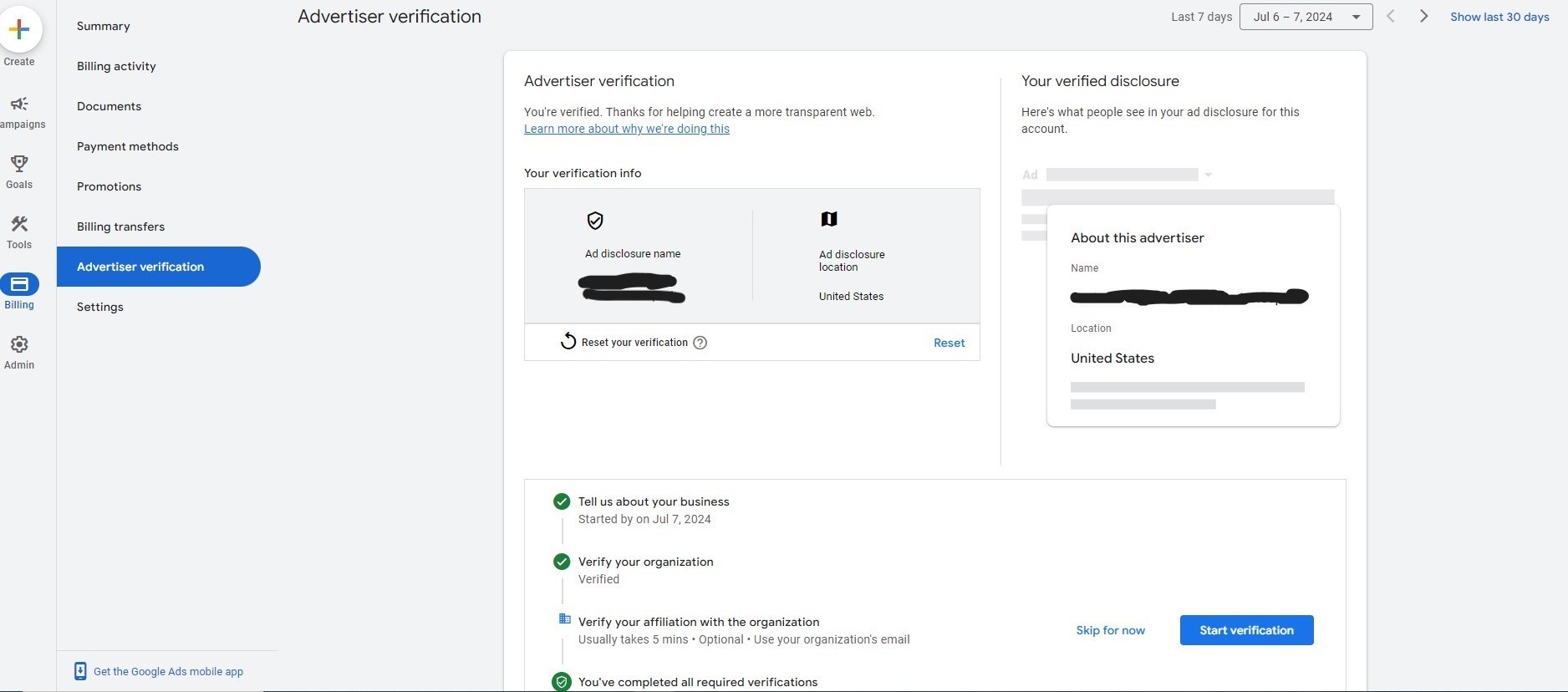Open Summary in billing menu
The width and height of the screenshot is (1568, 692).
click(x=104, y=26)
